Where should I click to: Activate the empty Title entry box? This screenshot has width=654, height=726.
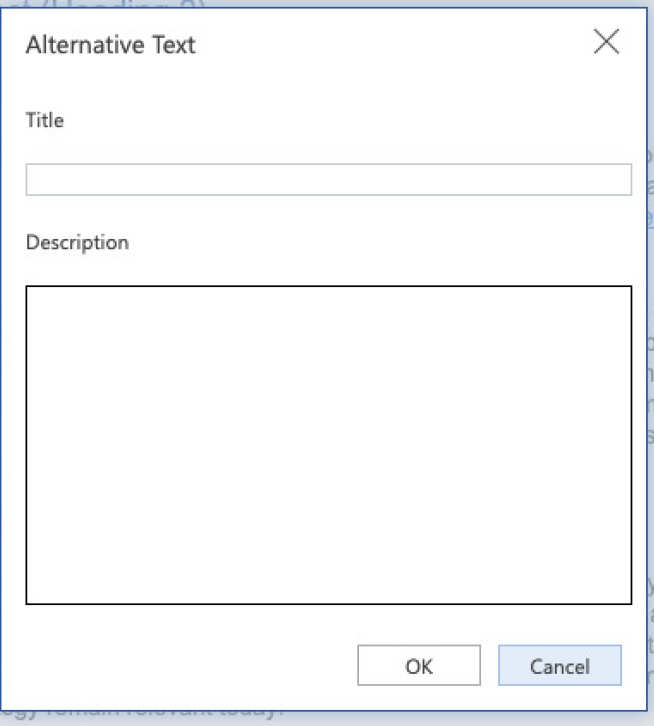coord(328,179)
